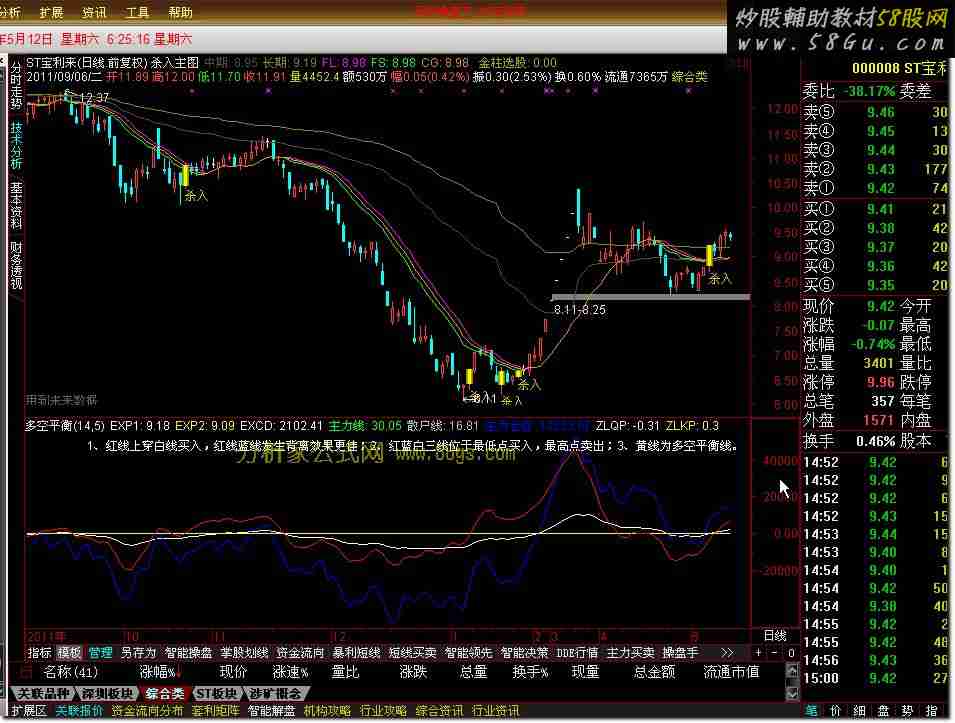Open the 工具 menu
This screenshot has height=723, width=955.
(x=137, y=13)
